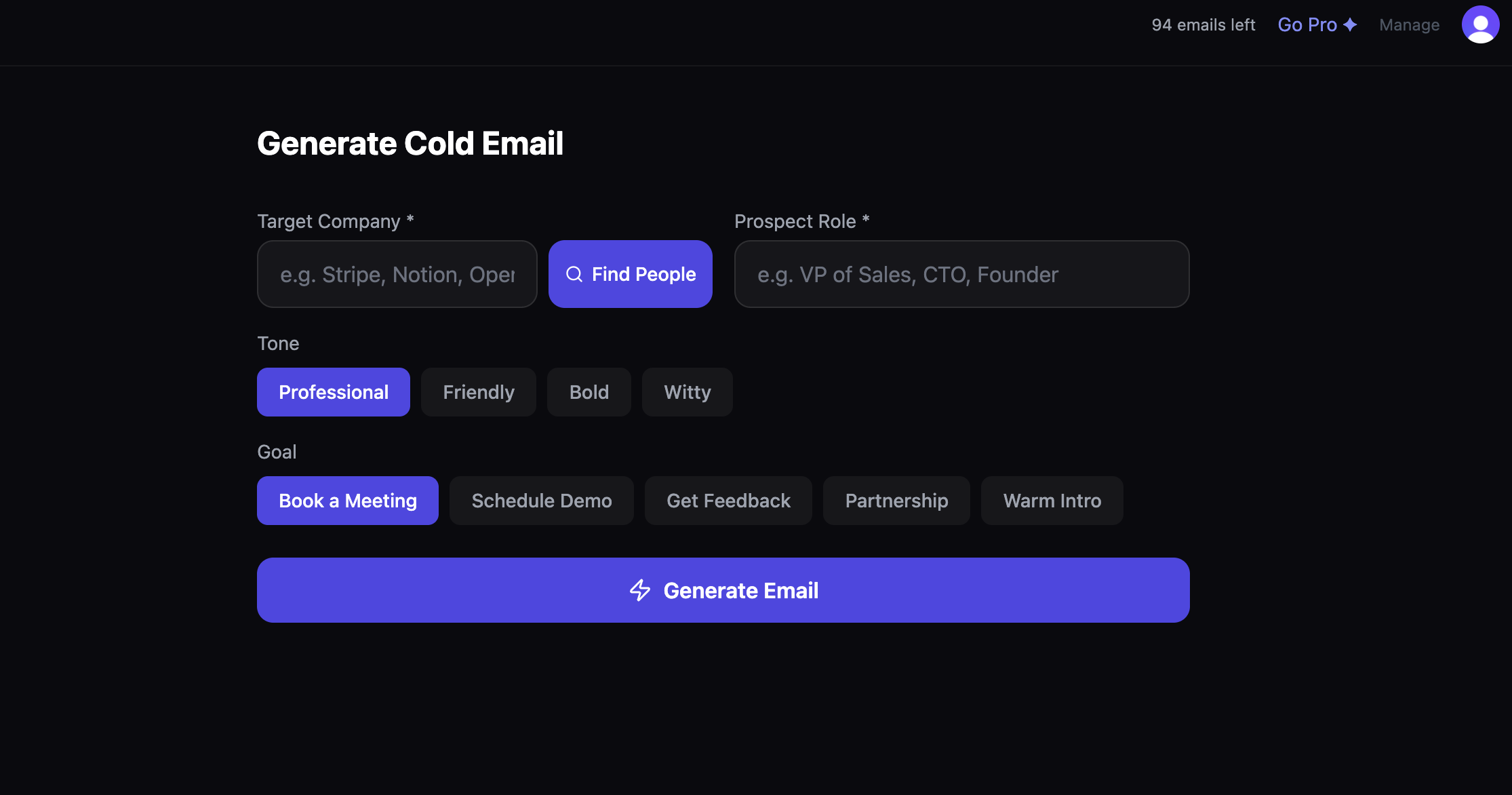Open the Go Pro upgrade page
Viewport: 1512px width, 795px height.
1307,24
